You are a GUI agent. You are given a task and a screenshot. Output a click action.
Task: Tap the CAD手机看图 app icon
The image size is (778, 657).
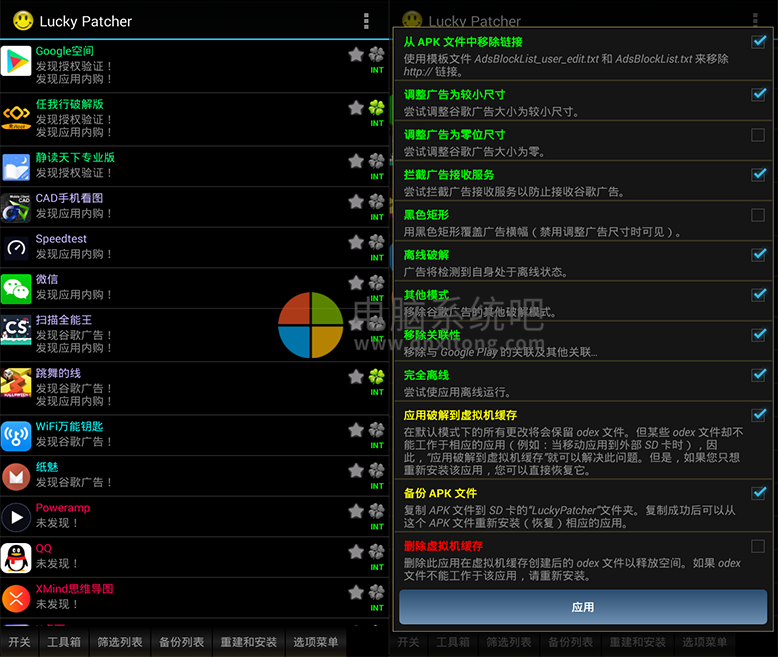pyautogui.click(x=16, y=207)
